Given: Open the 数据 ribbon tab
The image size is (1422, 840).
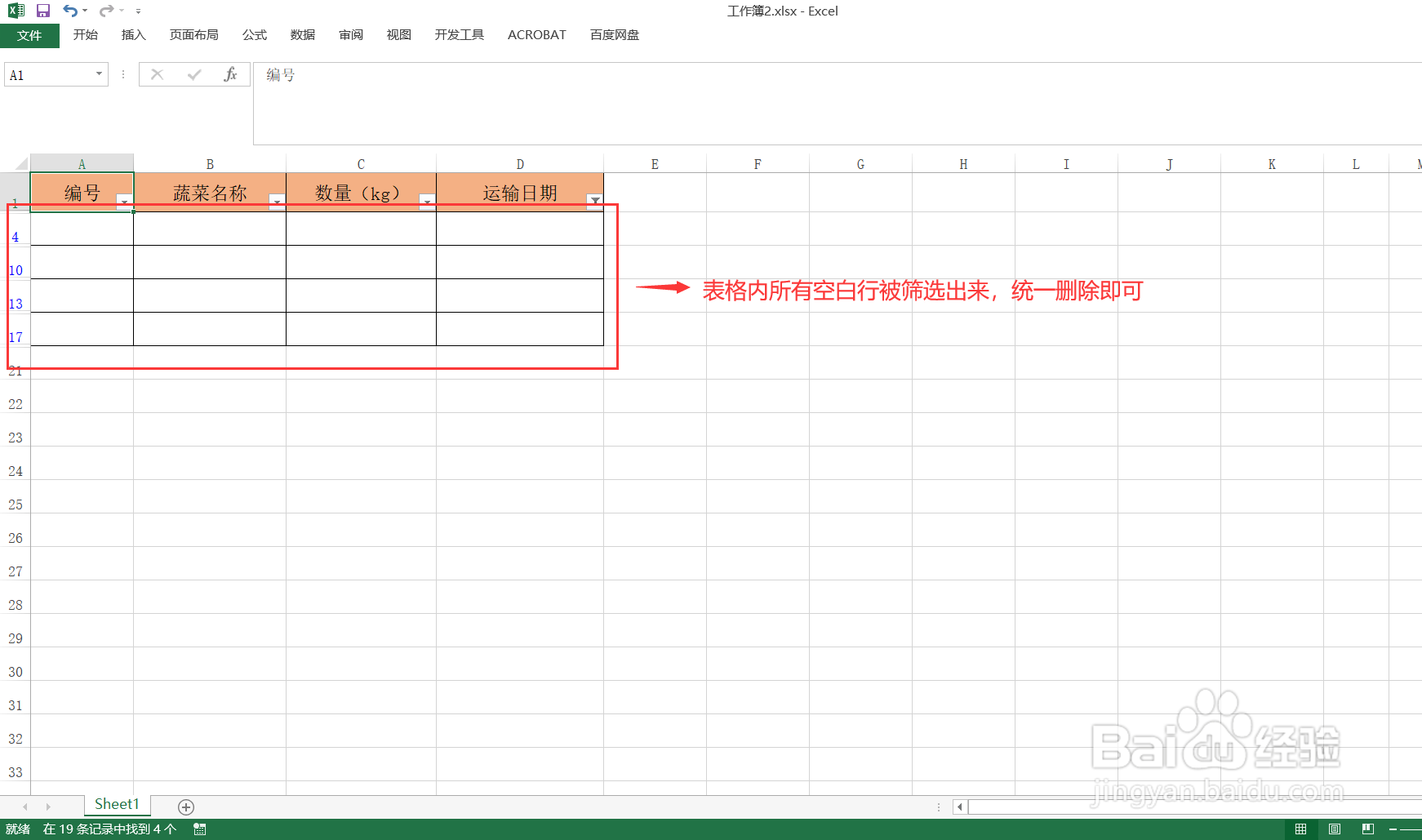Looking at the screenshot, I should click(x=303, y=35).
